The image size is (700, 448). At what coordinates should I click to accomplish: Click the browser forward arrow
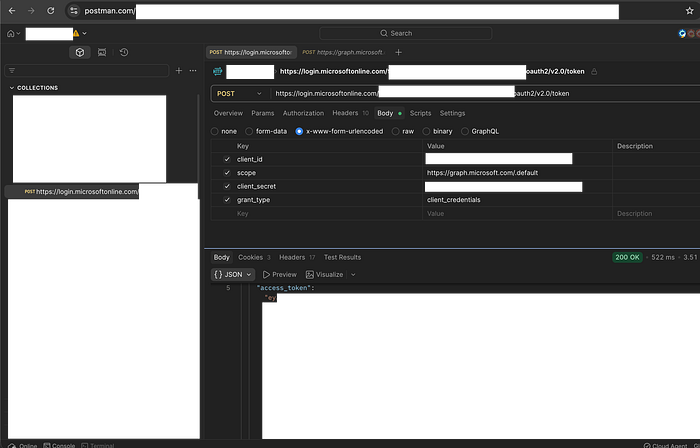(31, 11)
